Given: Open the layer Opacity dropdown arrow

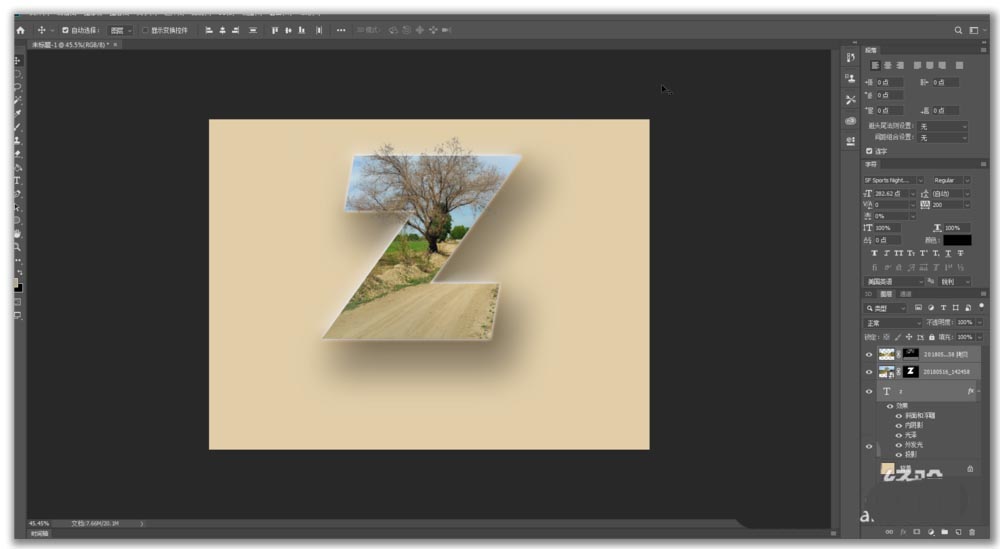Looking at the screenshot, I should pos(980,323).
